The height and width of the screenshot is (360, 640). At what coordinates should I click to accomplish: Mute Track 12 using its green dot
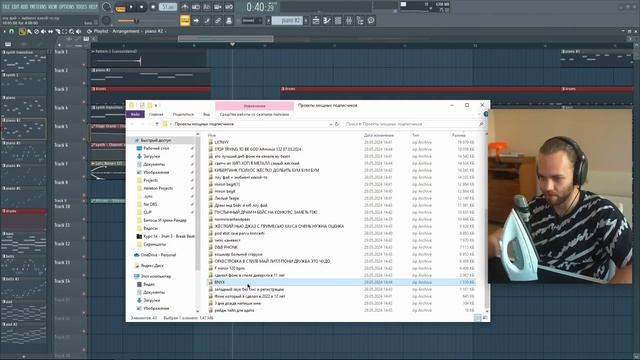(x=84, y=256)
